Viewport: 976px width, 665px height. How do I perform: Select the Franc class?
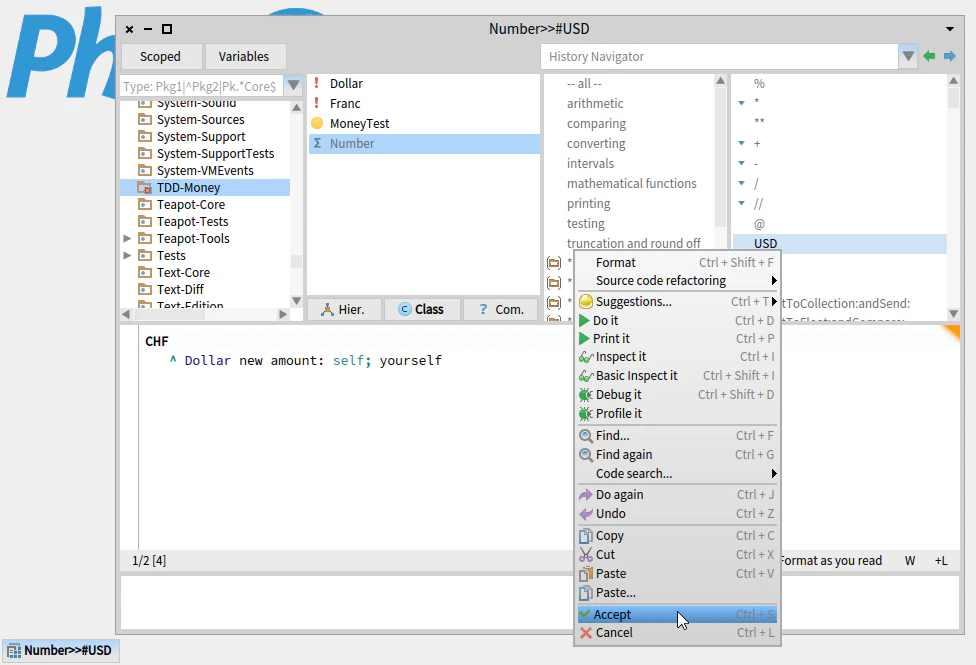point(423,103)
